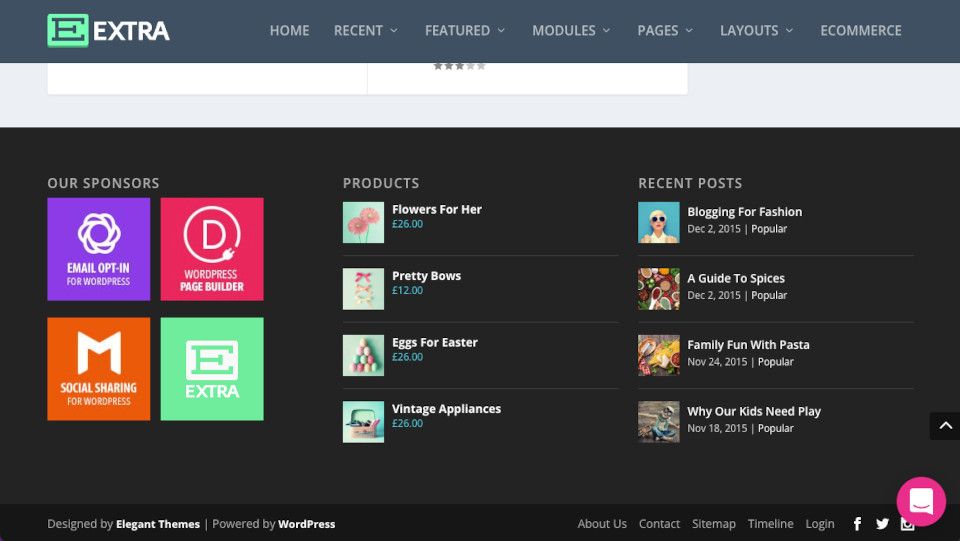Click the Products heading

point(381,183)
